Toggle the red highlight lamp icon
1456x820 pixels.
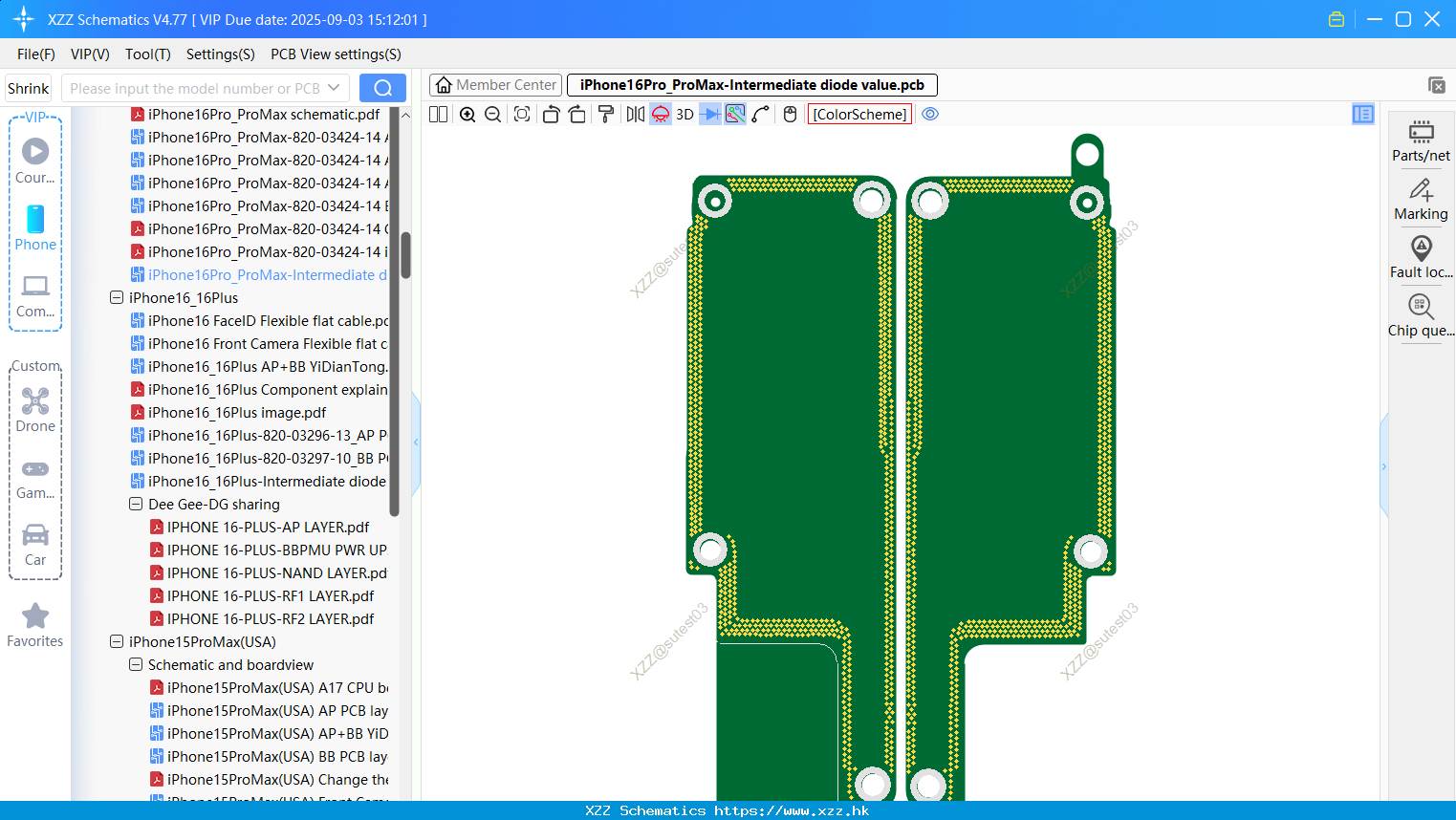[x=661, y=114]
